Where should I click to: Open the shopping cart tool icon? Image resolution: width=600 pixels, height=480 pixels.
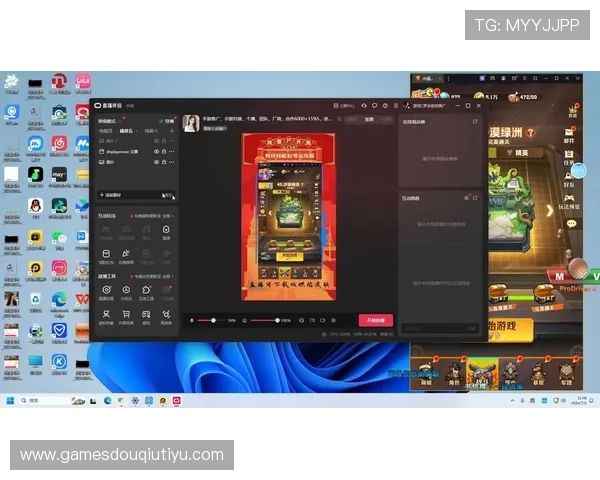point(126,314)
